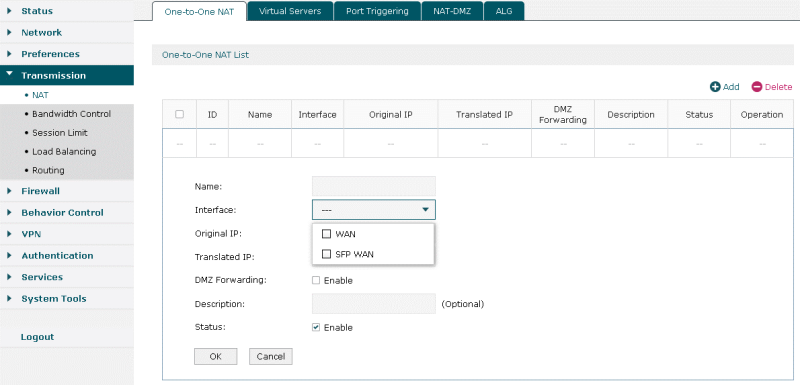Check the SFP WAN interface option

tap(327, 254)
